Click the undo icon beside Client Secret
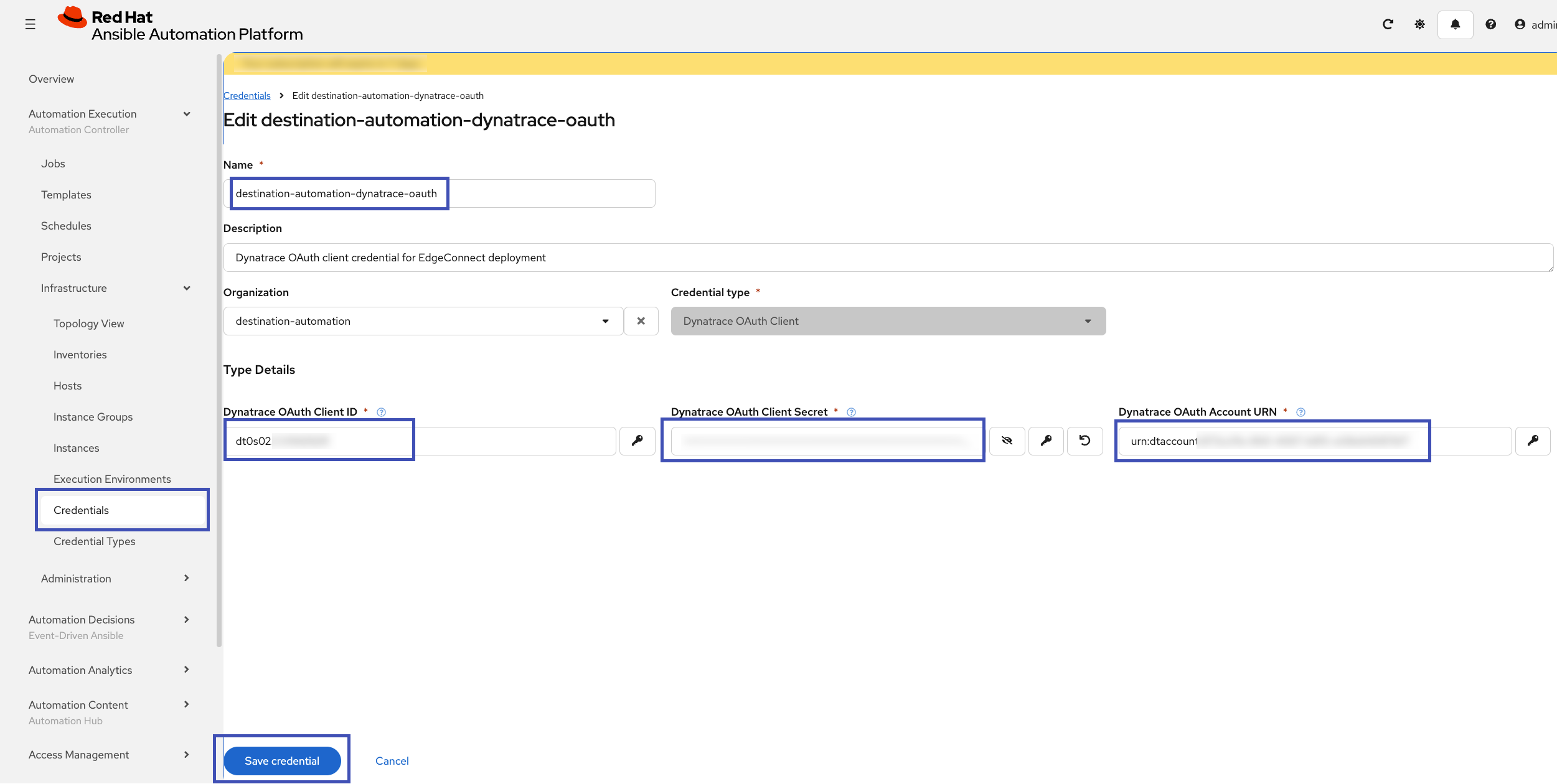 1085,441
